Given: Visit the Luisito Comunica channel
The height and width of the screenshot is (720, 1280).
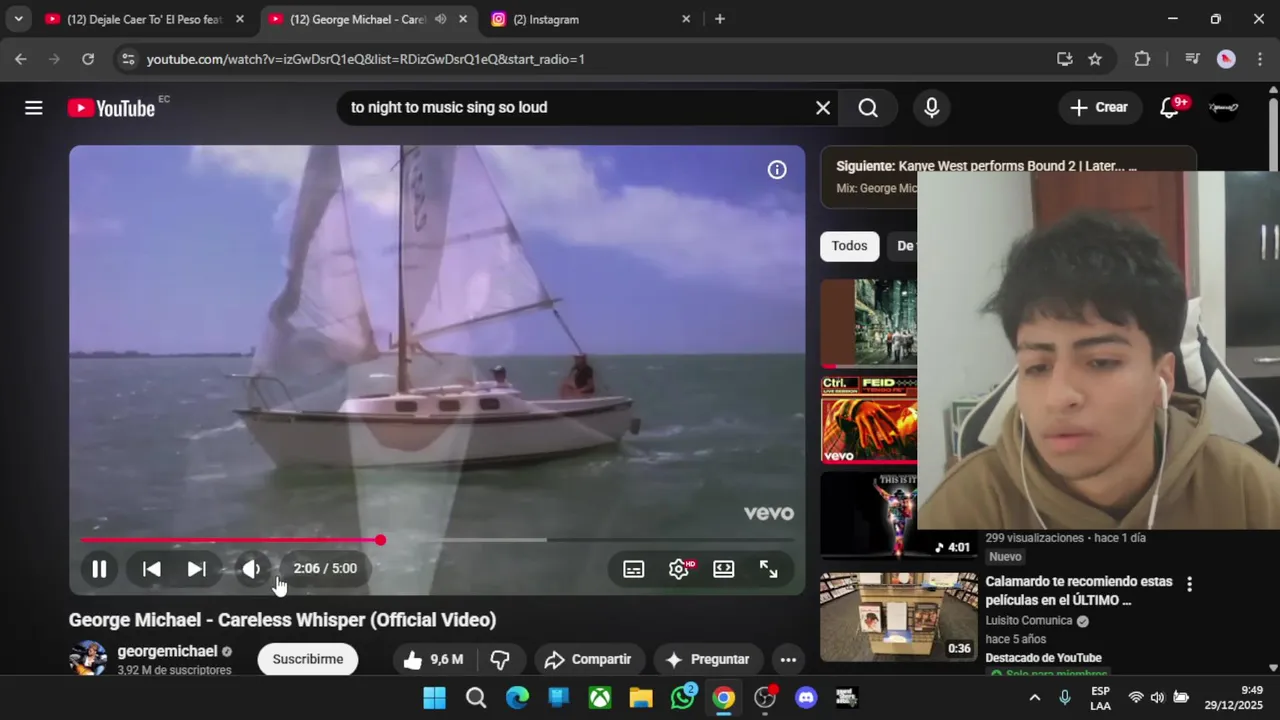Looking at the screenshot, I should 1029,621.
